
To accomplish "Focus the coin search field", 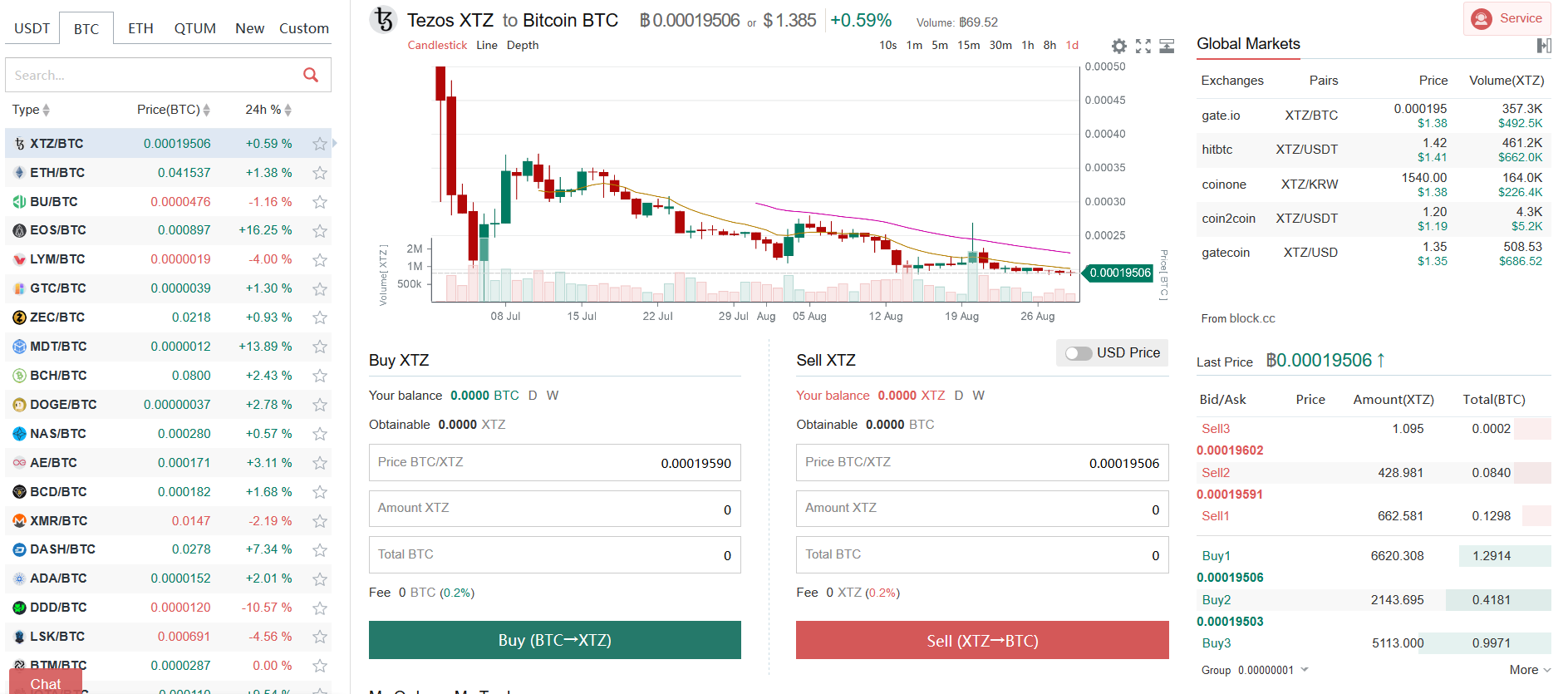I will click(x=169, y=75).
